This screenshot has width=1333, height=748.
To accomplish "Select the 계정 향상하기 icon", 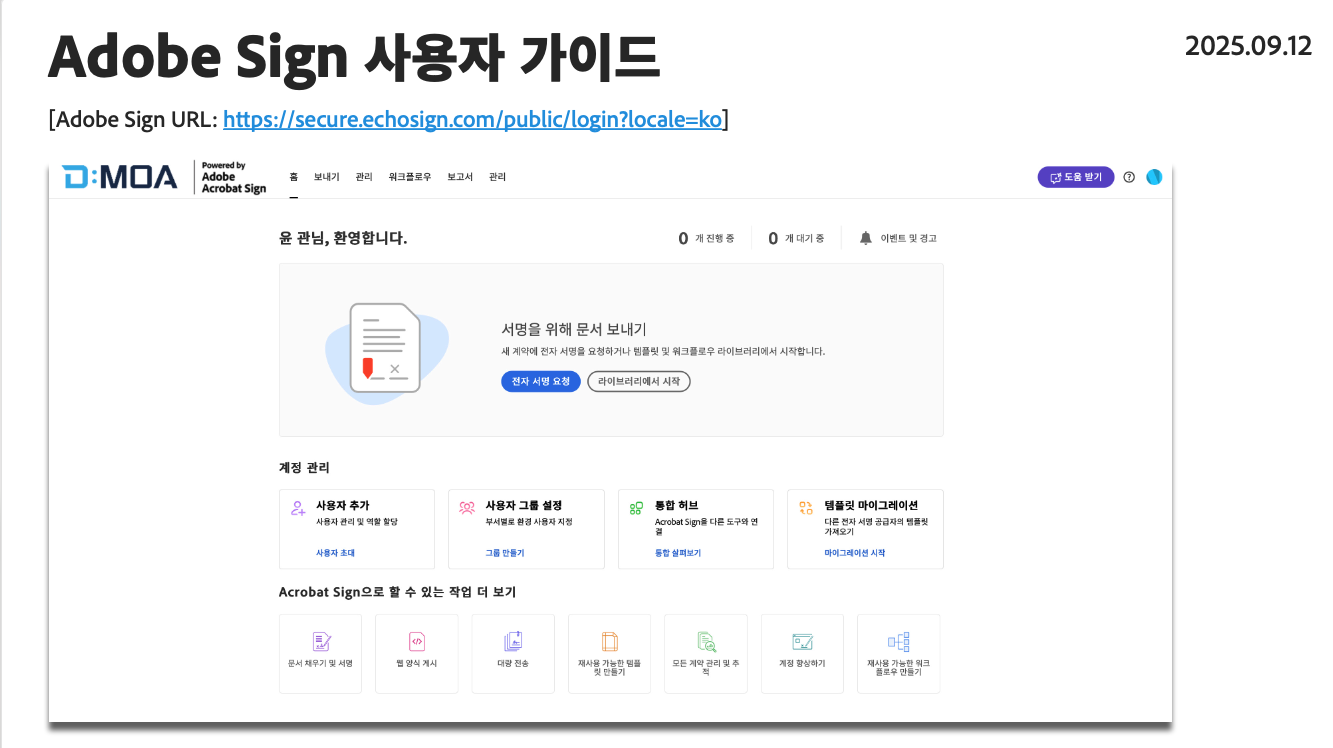I will (802, 642).
